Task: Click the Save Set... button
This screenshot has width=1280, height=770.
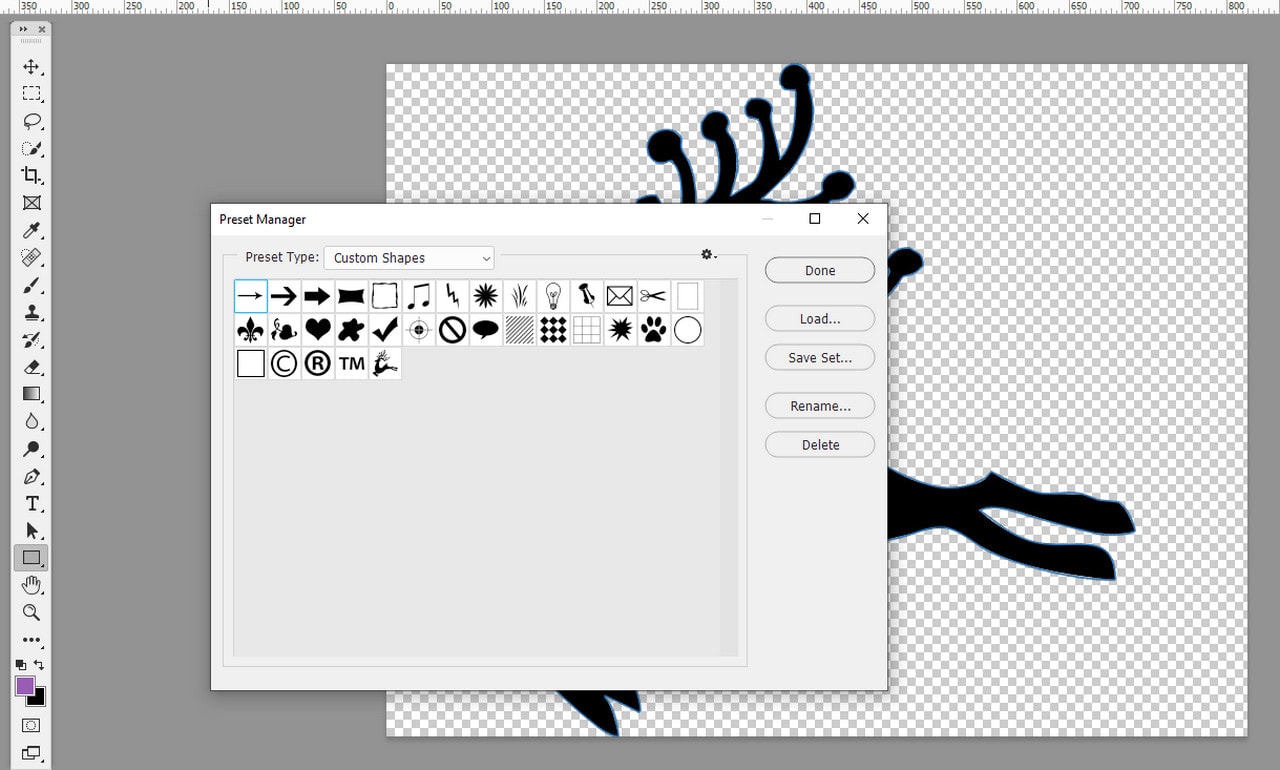Action: coord(820,358)
